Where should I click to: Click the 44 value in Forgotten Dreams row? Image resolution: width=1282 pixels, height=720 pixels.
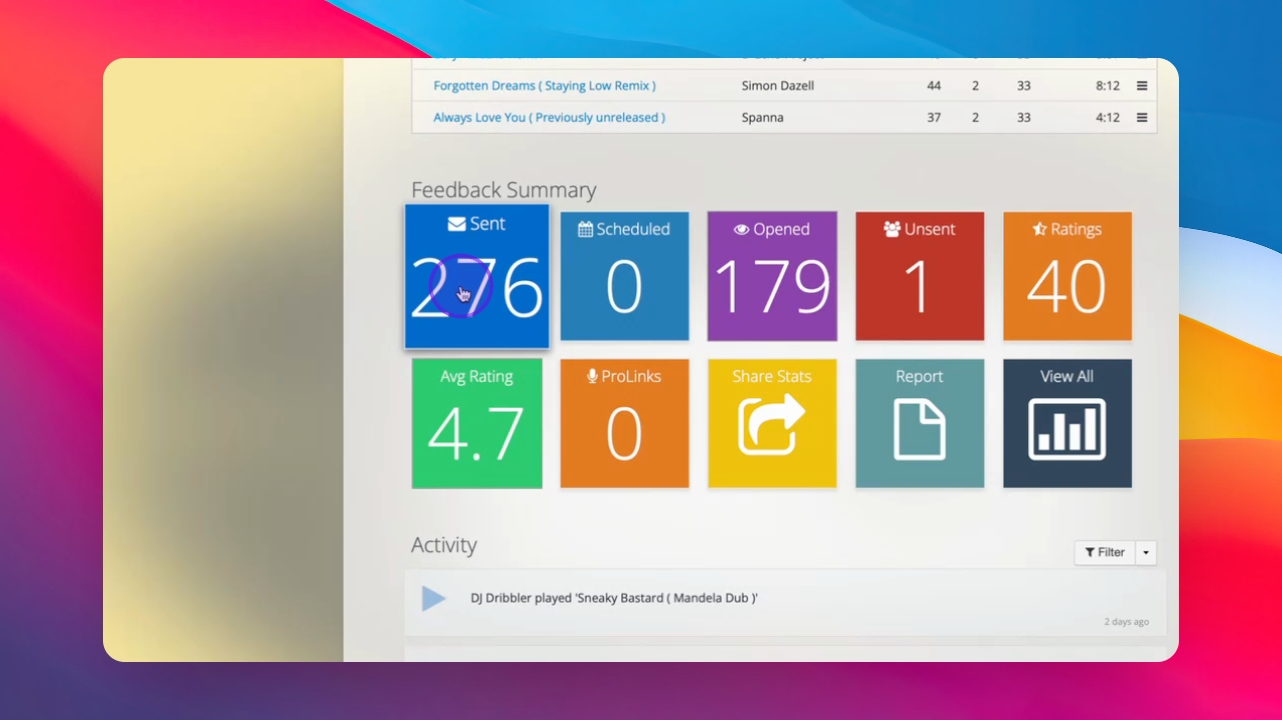(x=934, y=86)
